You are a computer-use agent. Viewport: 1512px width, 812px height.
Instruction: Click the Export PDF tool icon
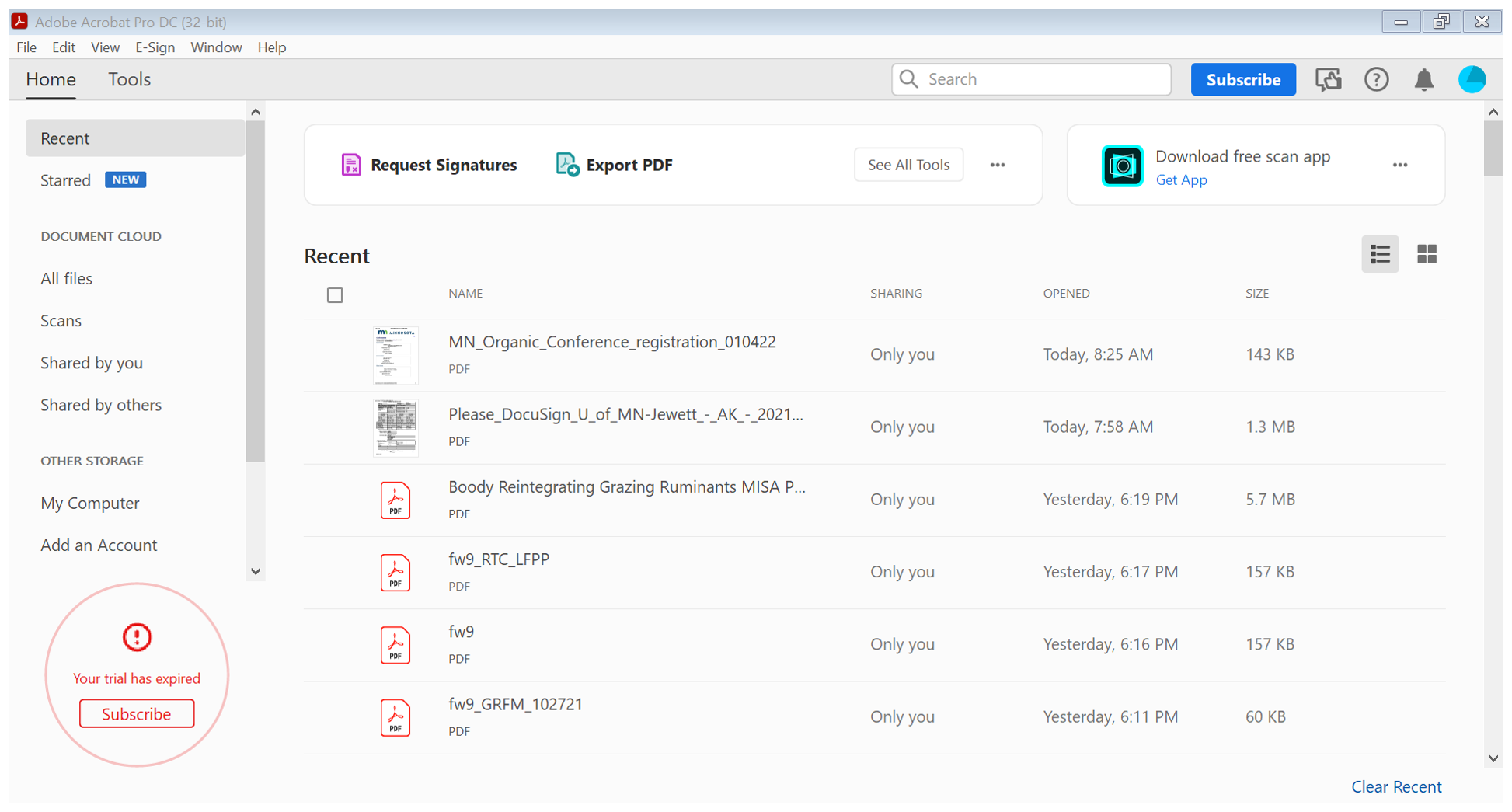tap(567, 165)
